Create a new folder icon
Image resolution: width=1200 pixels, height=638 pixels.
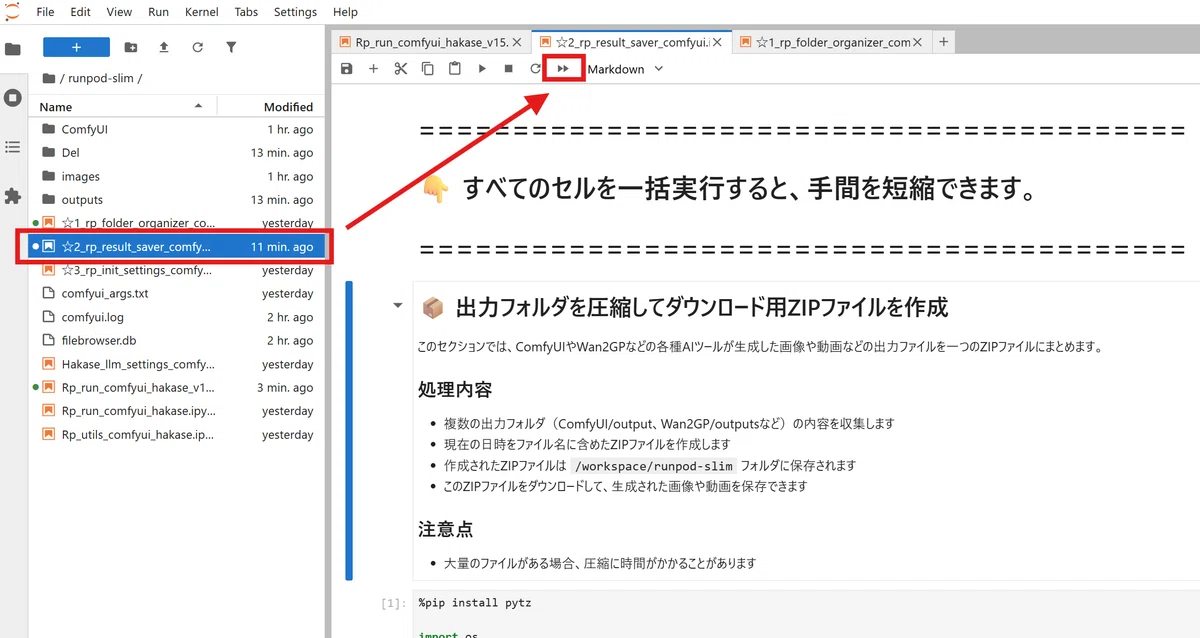point(131,47)
